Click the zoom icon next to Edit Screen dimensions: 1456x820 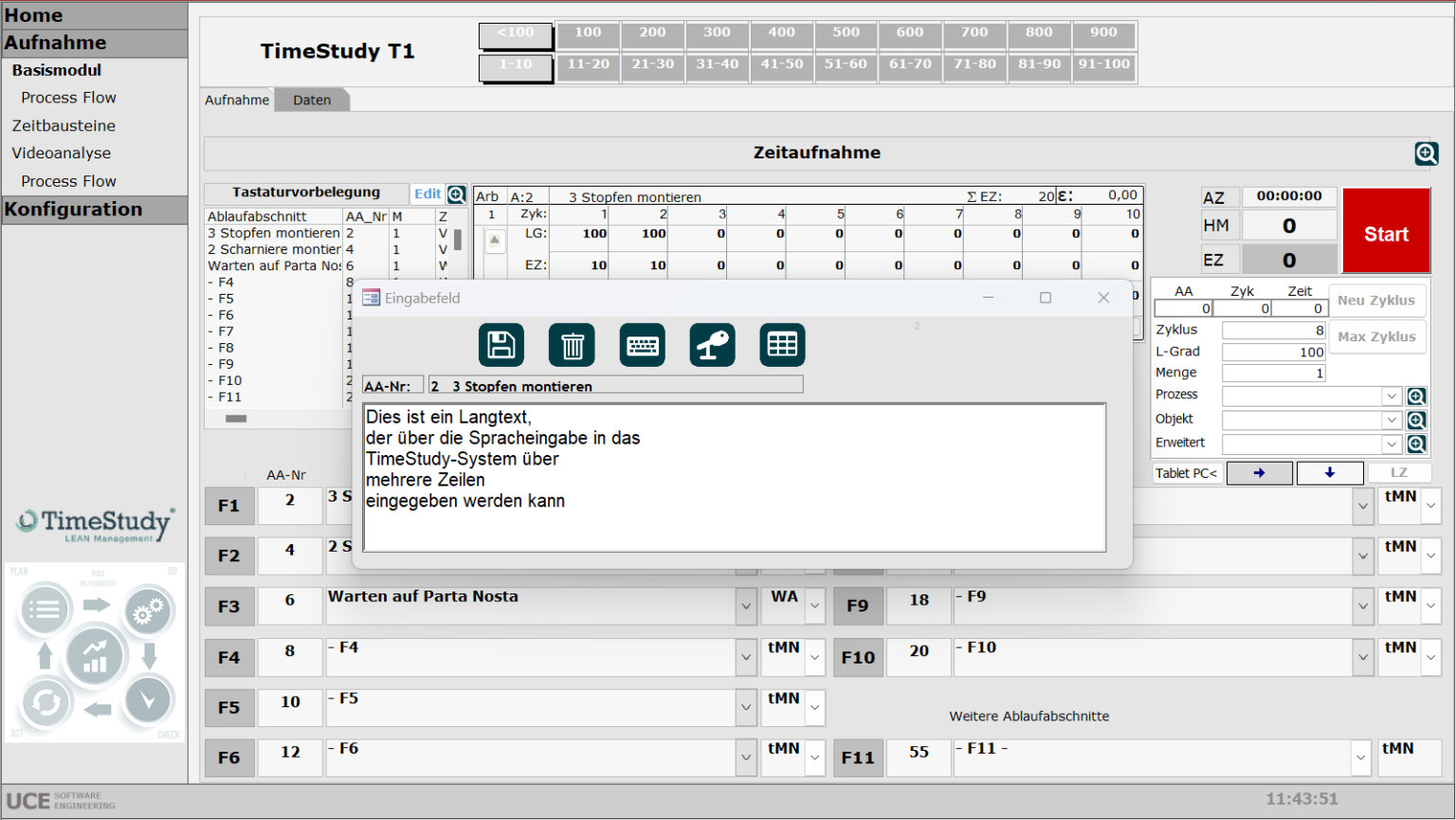[457, 194]
